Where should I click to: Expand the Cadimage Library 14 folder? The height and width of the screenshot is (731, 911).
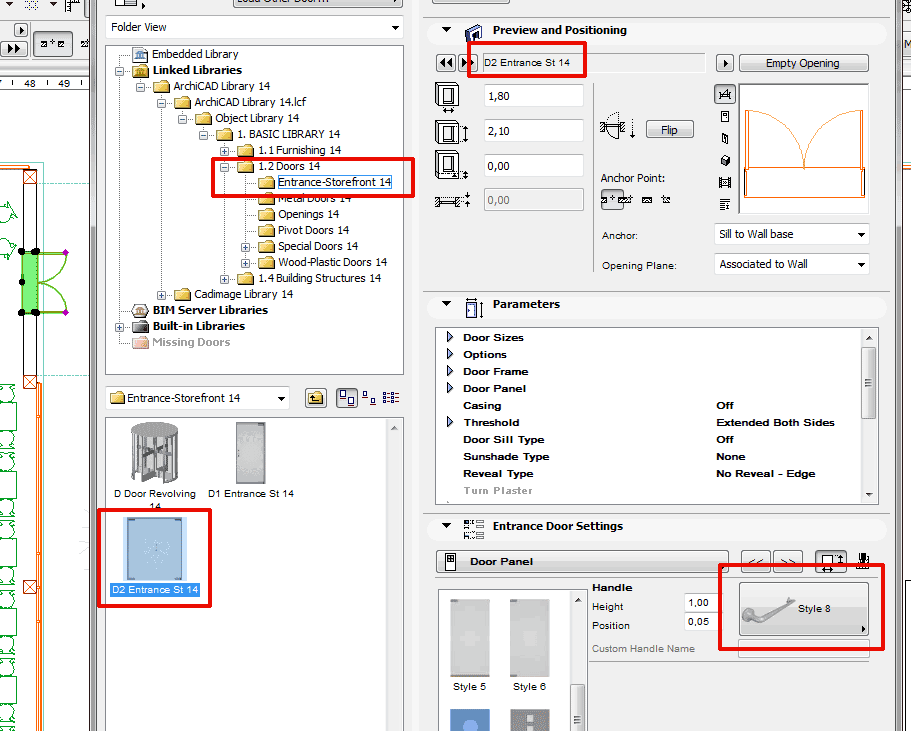pos(162,295)
